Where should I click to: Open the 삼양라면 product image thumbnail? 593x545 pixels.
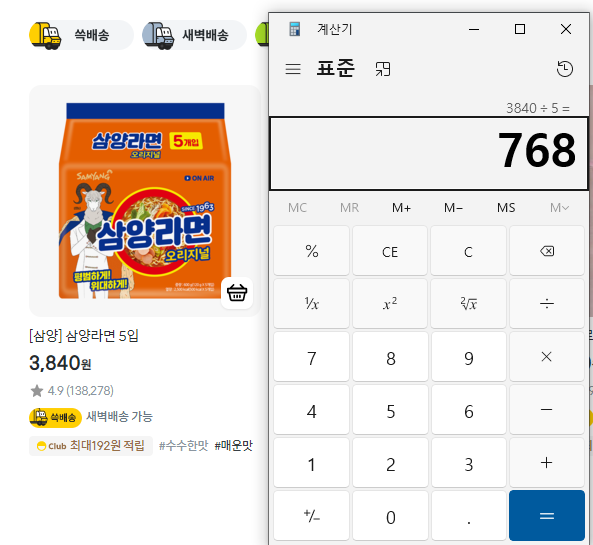click(145, 201)
